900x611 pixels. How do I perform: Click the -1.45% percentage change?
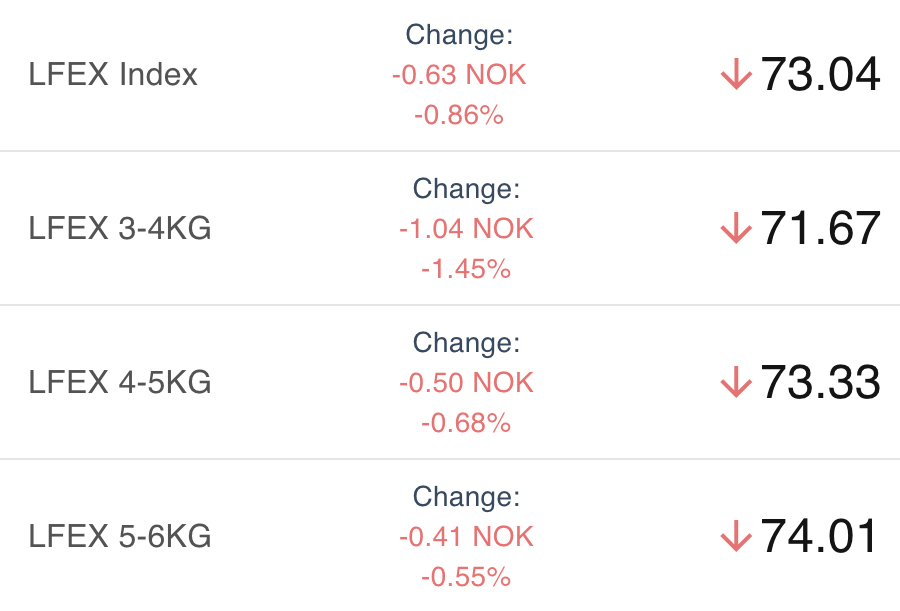[x=466, y=269]
